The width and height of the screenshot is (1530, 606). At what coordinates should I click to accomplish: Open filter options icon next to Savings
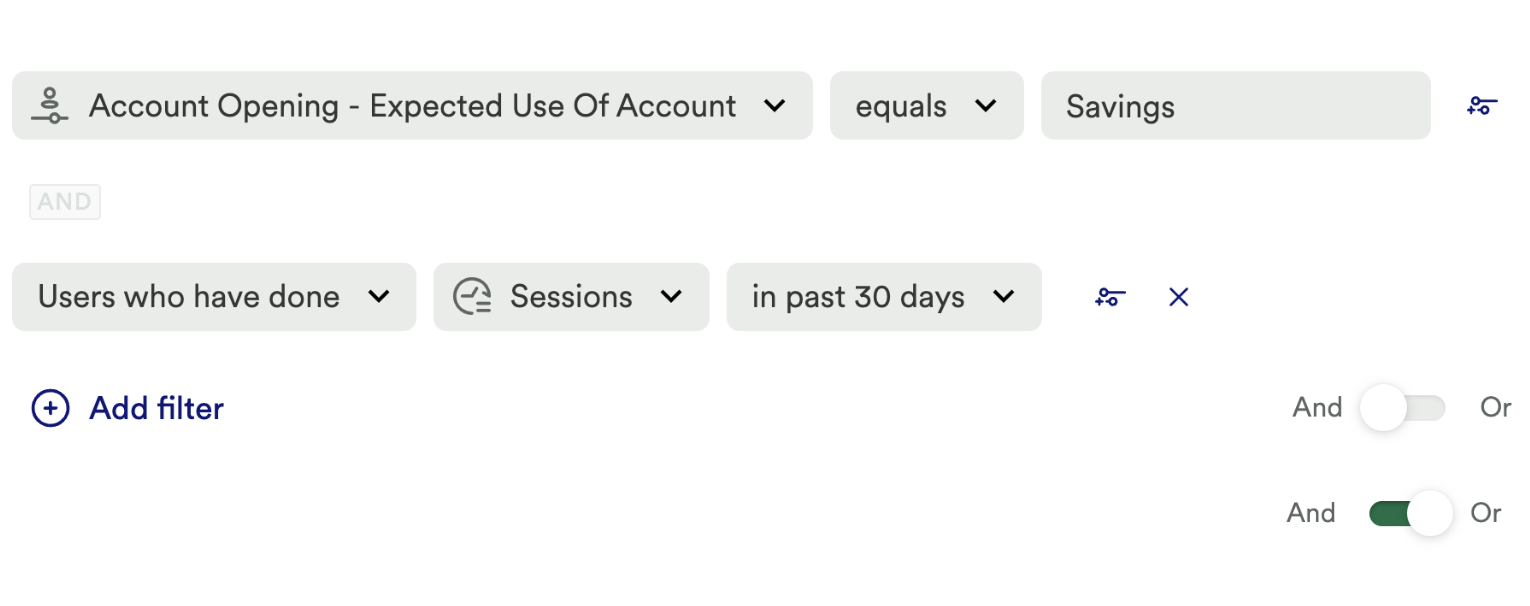tap(1482, 106)
